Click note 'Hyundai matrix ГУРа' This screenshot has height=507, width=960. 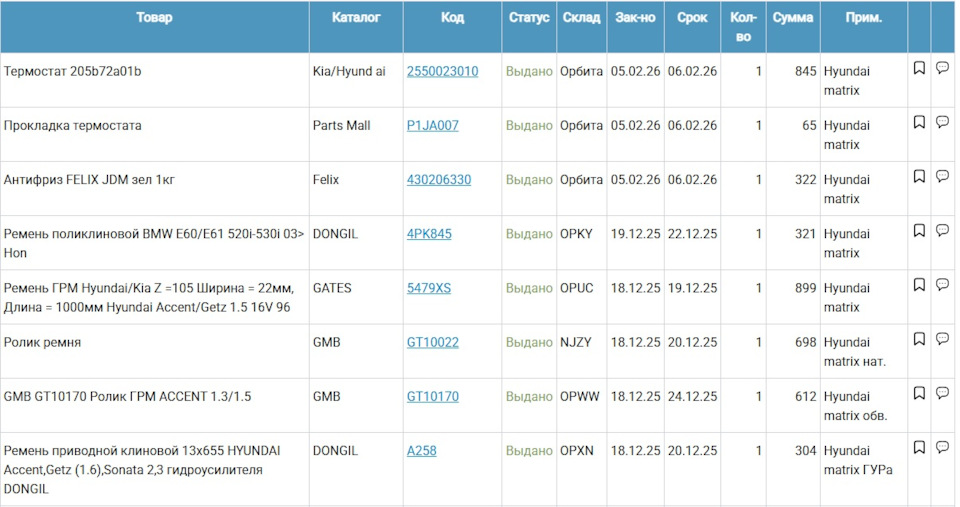(x=858, y=460)
